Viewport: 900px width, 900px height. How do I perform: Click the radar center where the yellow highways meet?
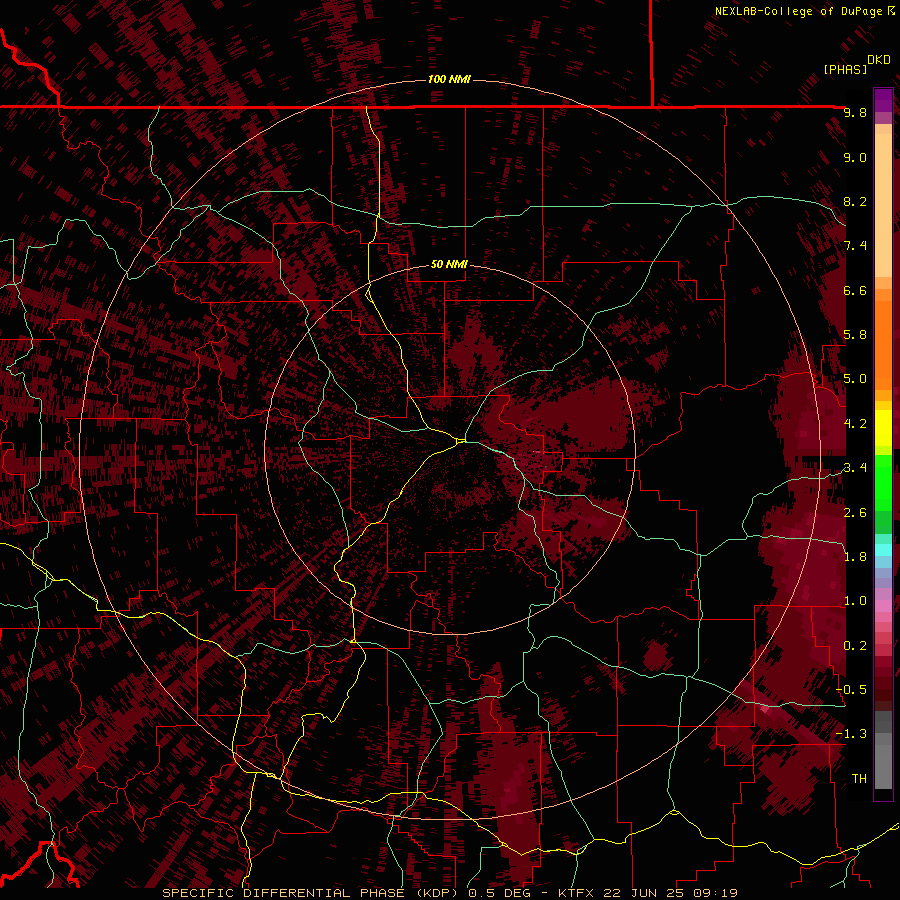461,441
